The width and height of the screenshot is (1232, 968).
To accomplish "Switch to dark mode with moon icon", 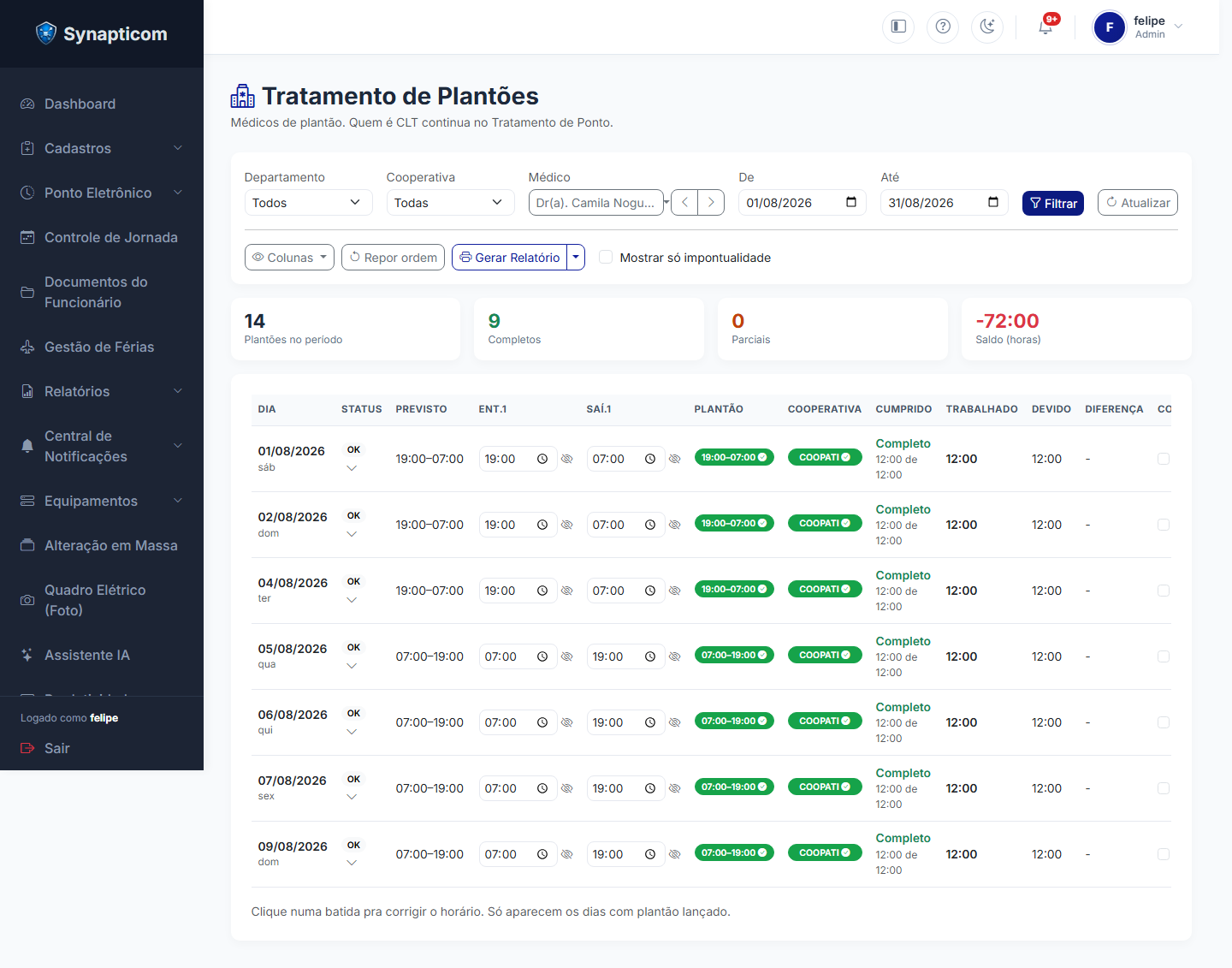I will [x=987, y=27].
